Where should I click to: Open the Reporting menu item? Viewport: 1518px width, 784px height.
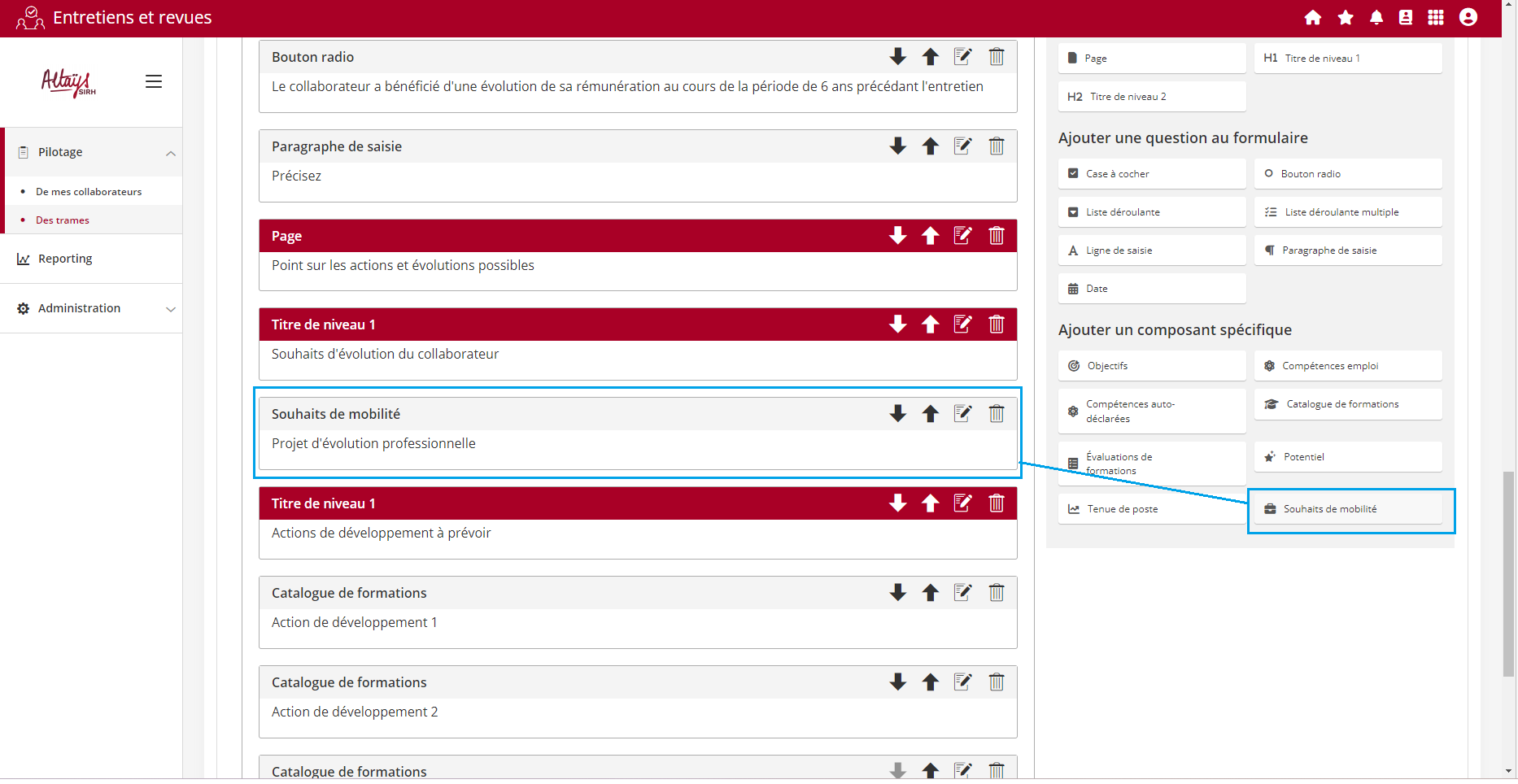click(65, 259)
